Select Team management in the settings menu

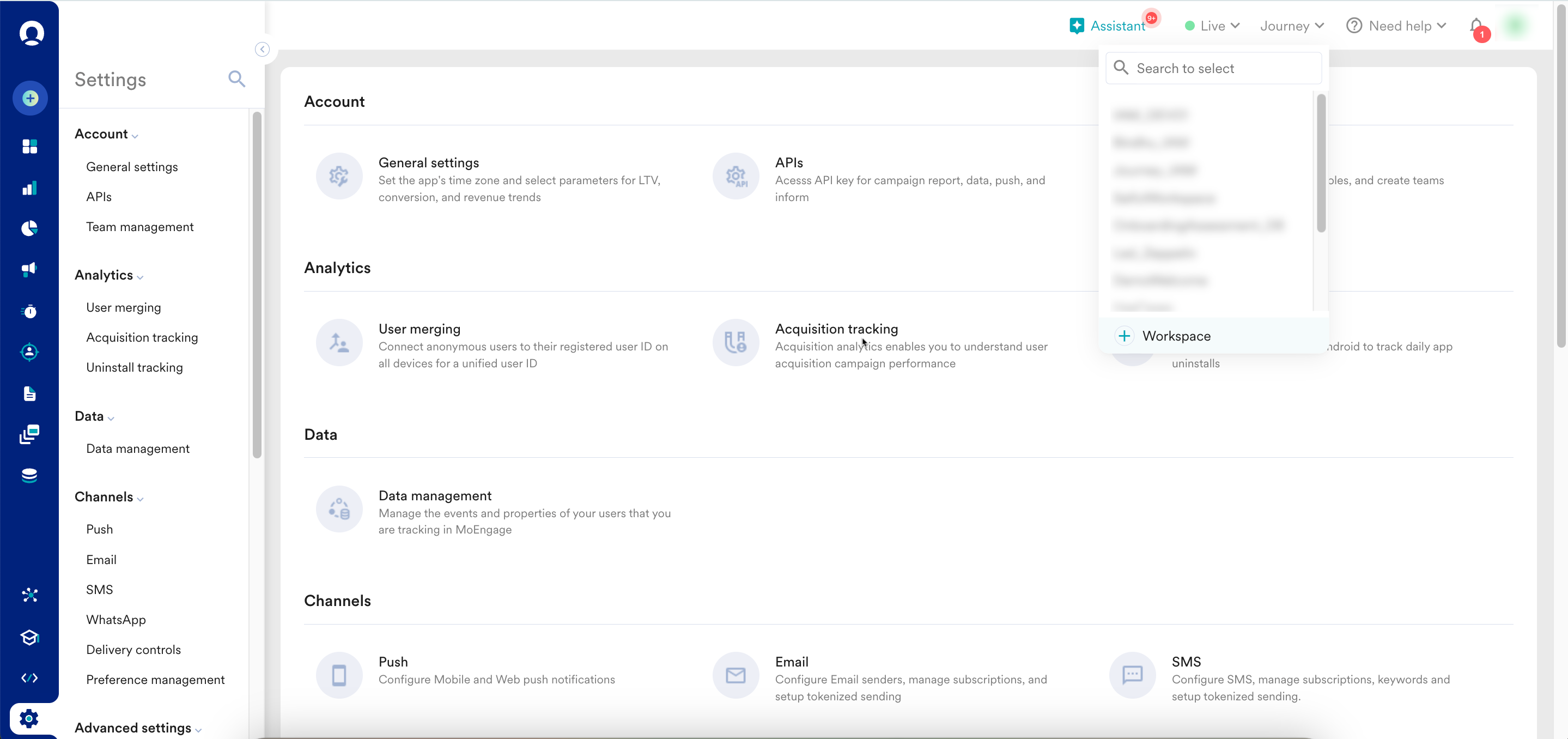tap(140, 227)
